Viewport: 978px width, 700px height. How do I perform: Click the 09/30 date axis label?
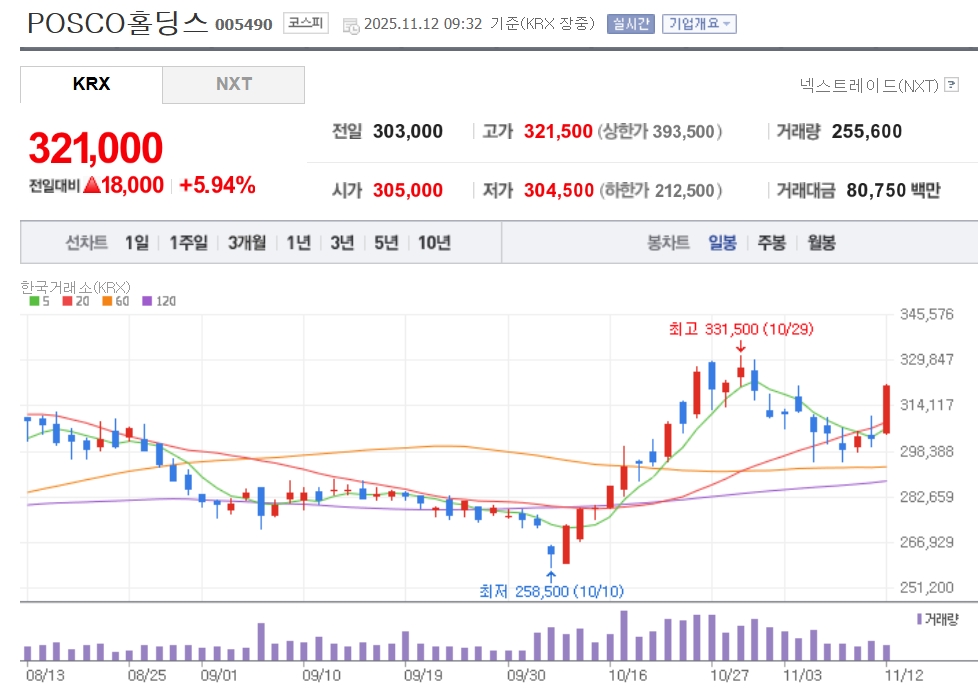pos(526,675)
